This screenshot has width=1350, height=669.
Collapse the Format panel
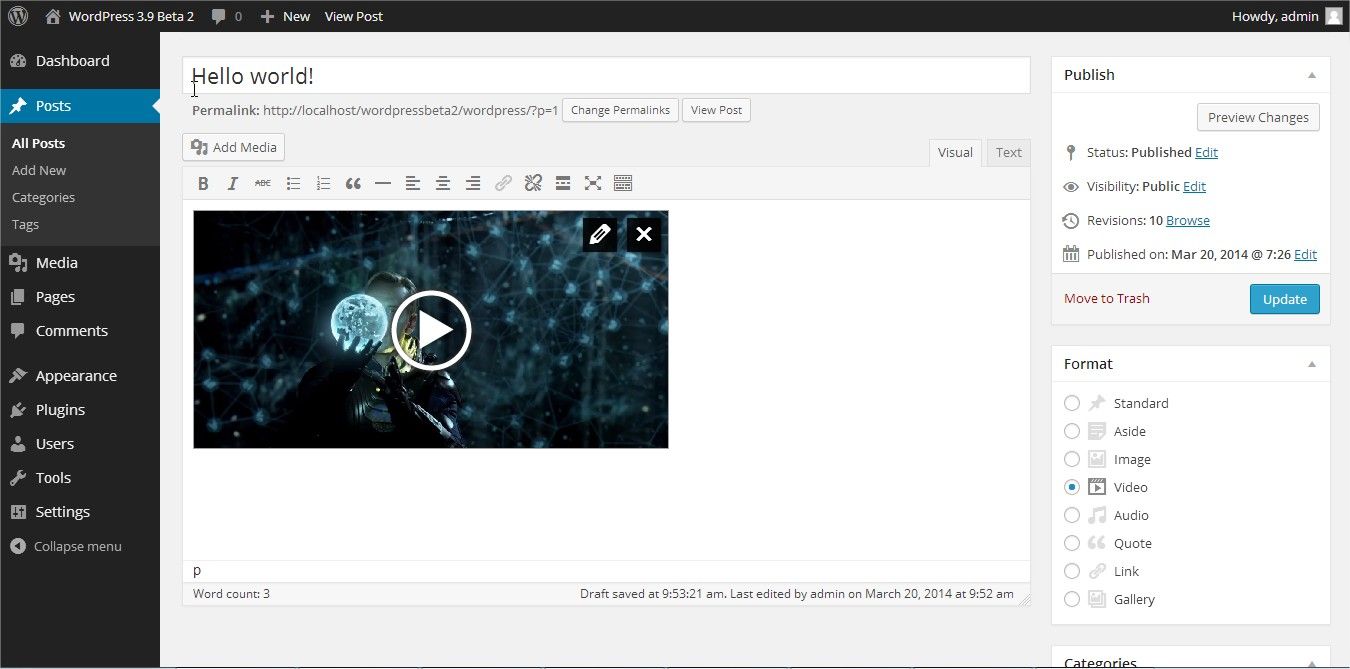pyautogui.click(x=1312, y=364)
